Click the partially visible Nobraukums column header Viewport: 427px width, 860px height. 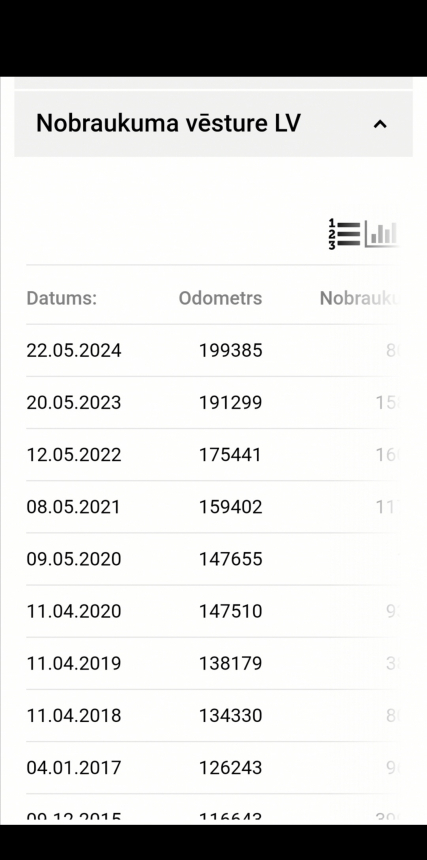(359, 298)
